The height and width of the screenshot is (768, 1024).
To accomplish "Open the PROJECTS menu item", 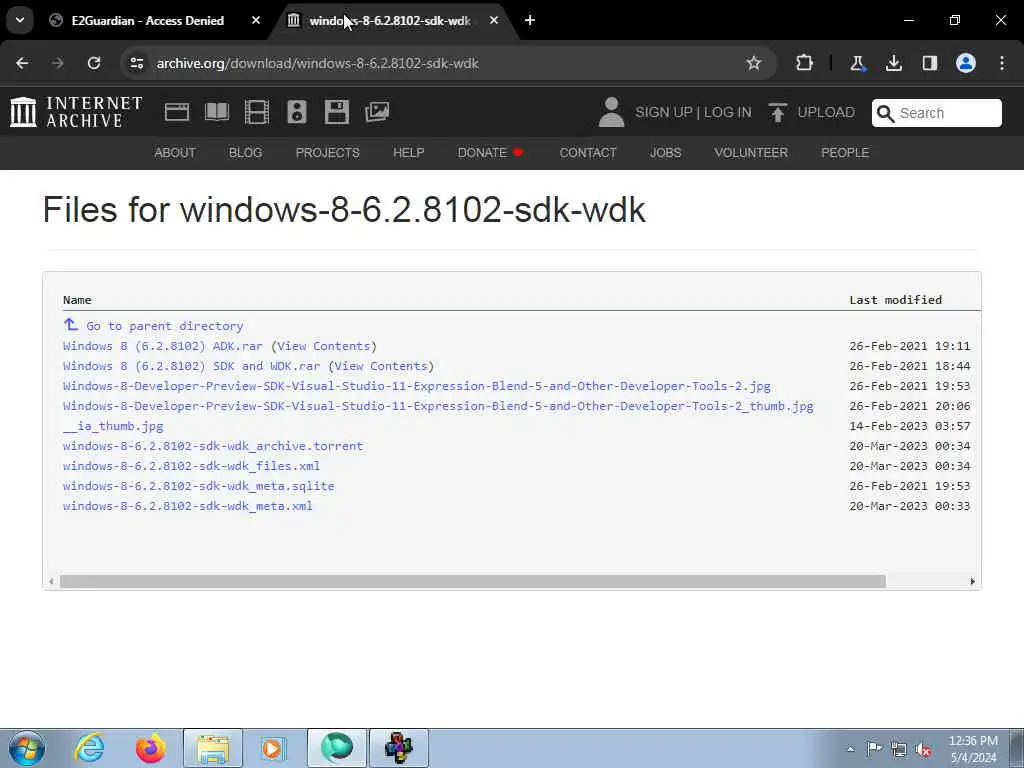I will [328, 153].
